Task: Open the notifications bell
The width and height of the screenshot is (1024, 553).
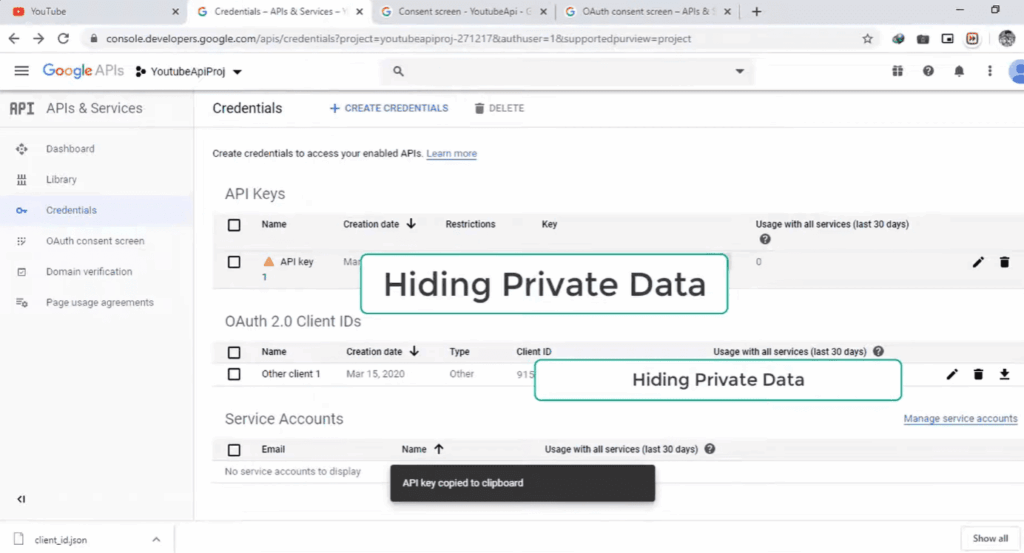Action: 959,71
